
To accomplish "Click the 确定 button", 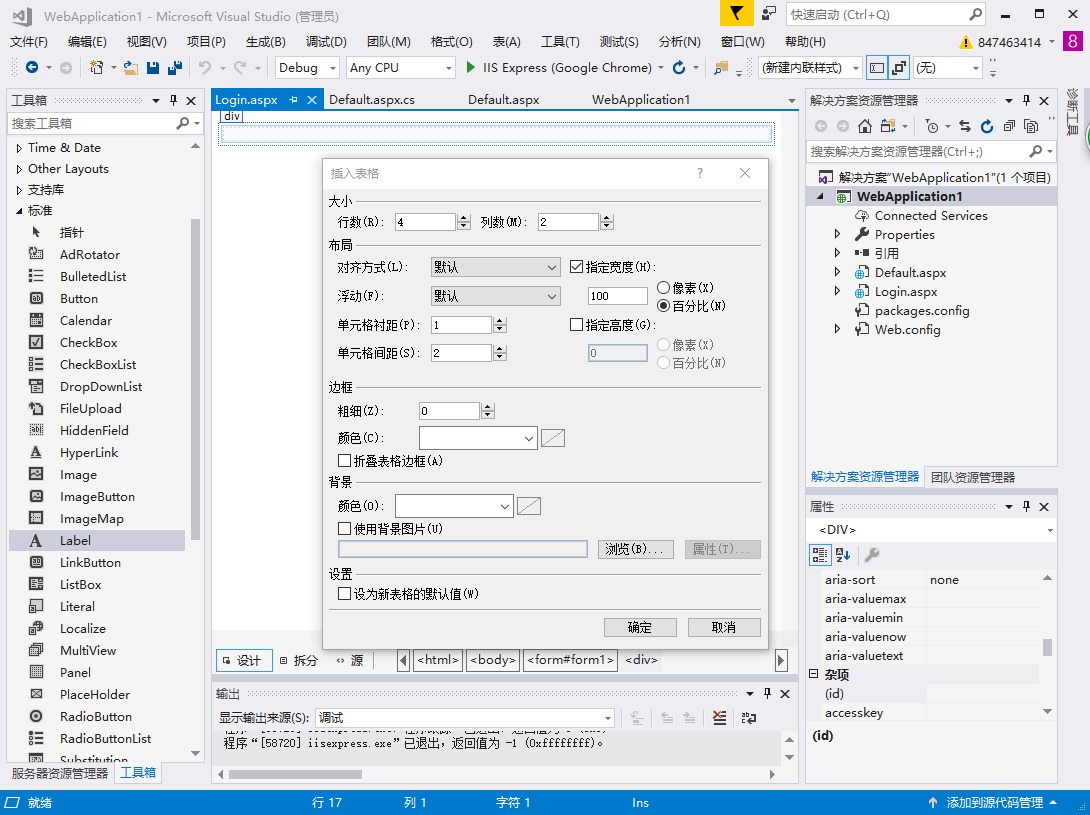I will [x=640, y=627].
